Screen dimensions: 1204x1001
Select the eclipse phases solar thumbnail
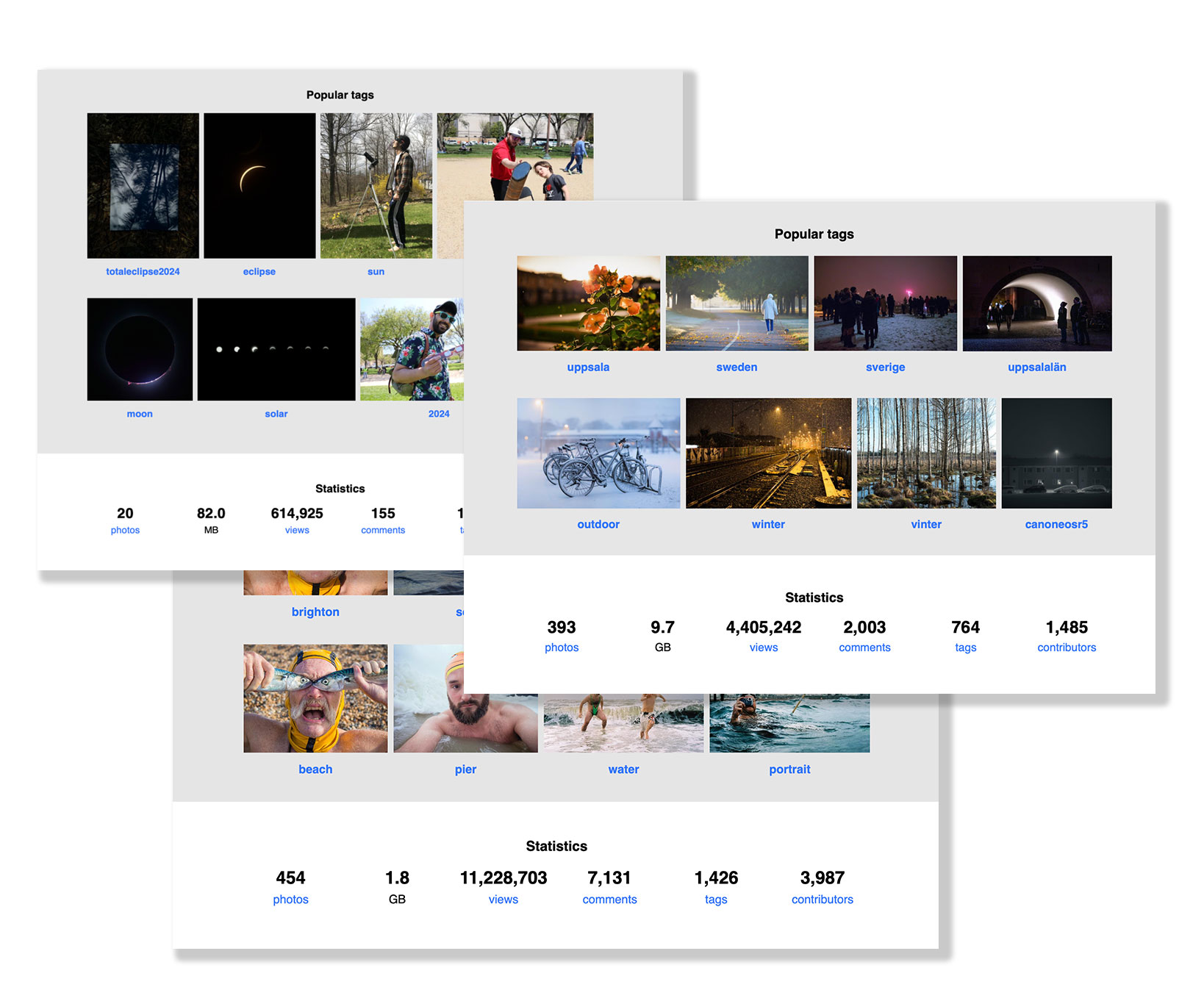(x=276, y=349)
